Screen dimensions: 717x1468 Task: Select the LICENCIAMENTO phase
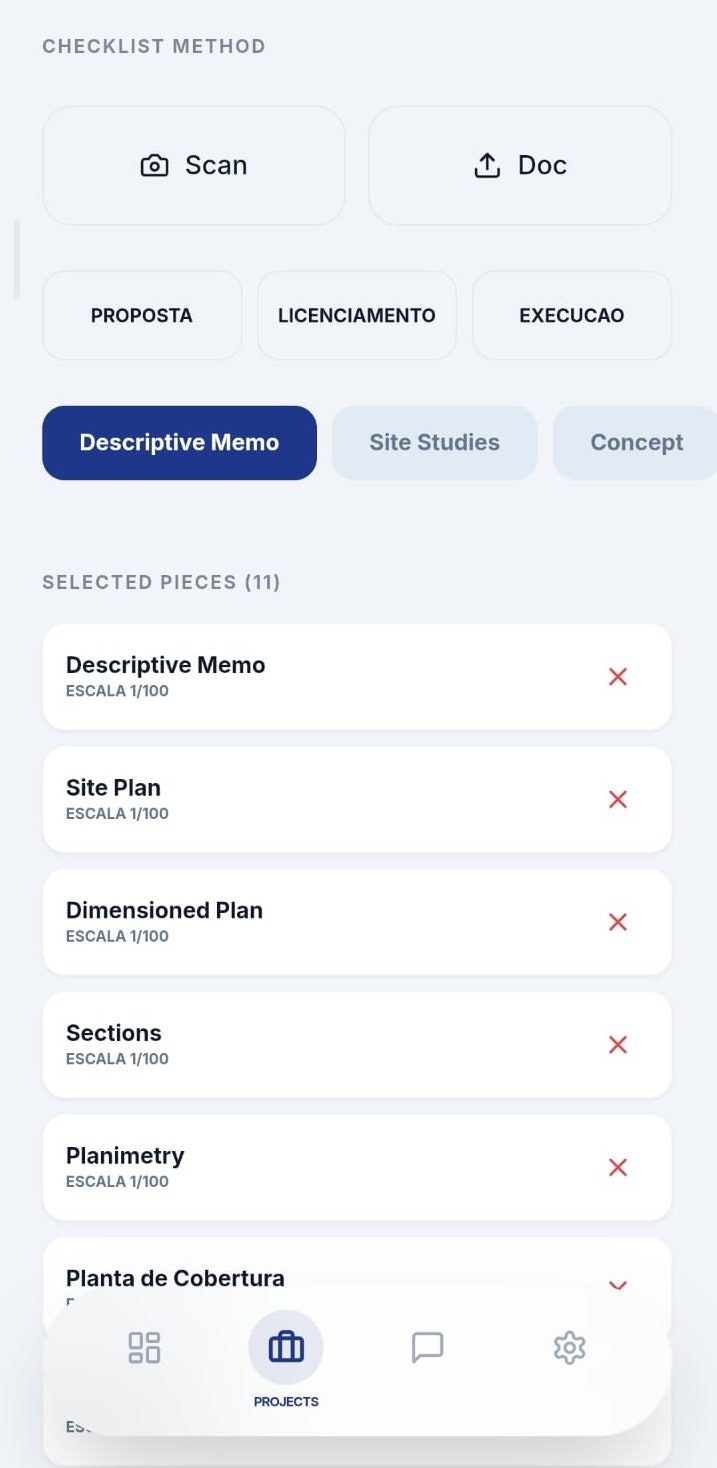pos(356,315)
